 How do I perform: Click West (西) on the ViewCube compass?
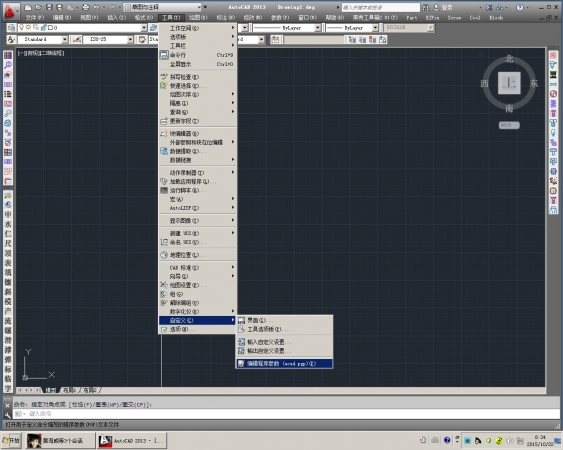484,83
